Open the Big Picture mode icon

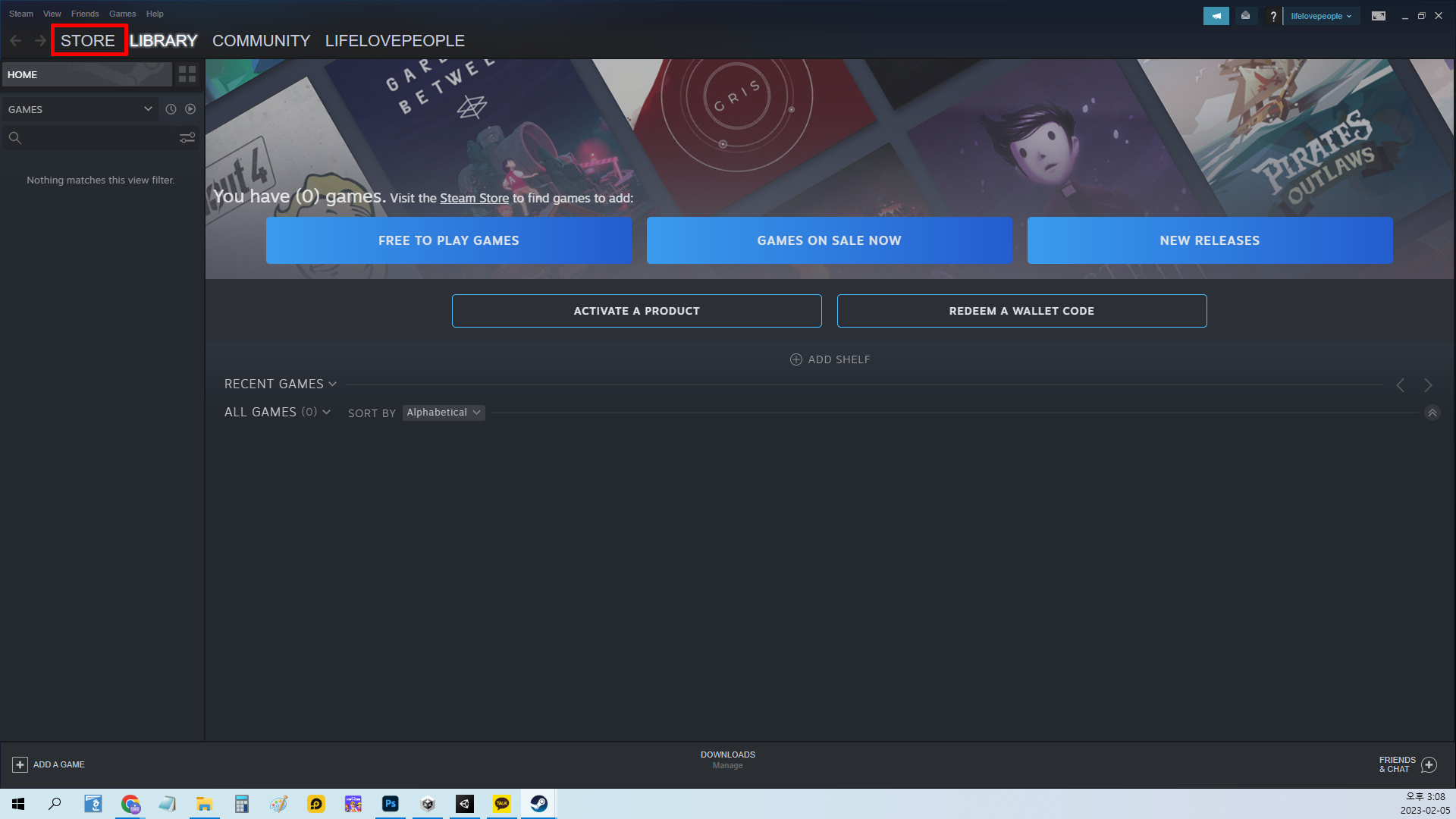point(1378,16)
